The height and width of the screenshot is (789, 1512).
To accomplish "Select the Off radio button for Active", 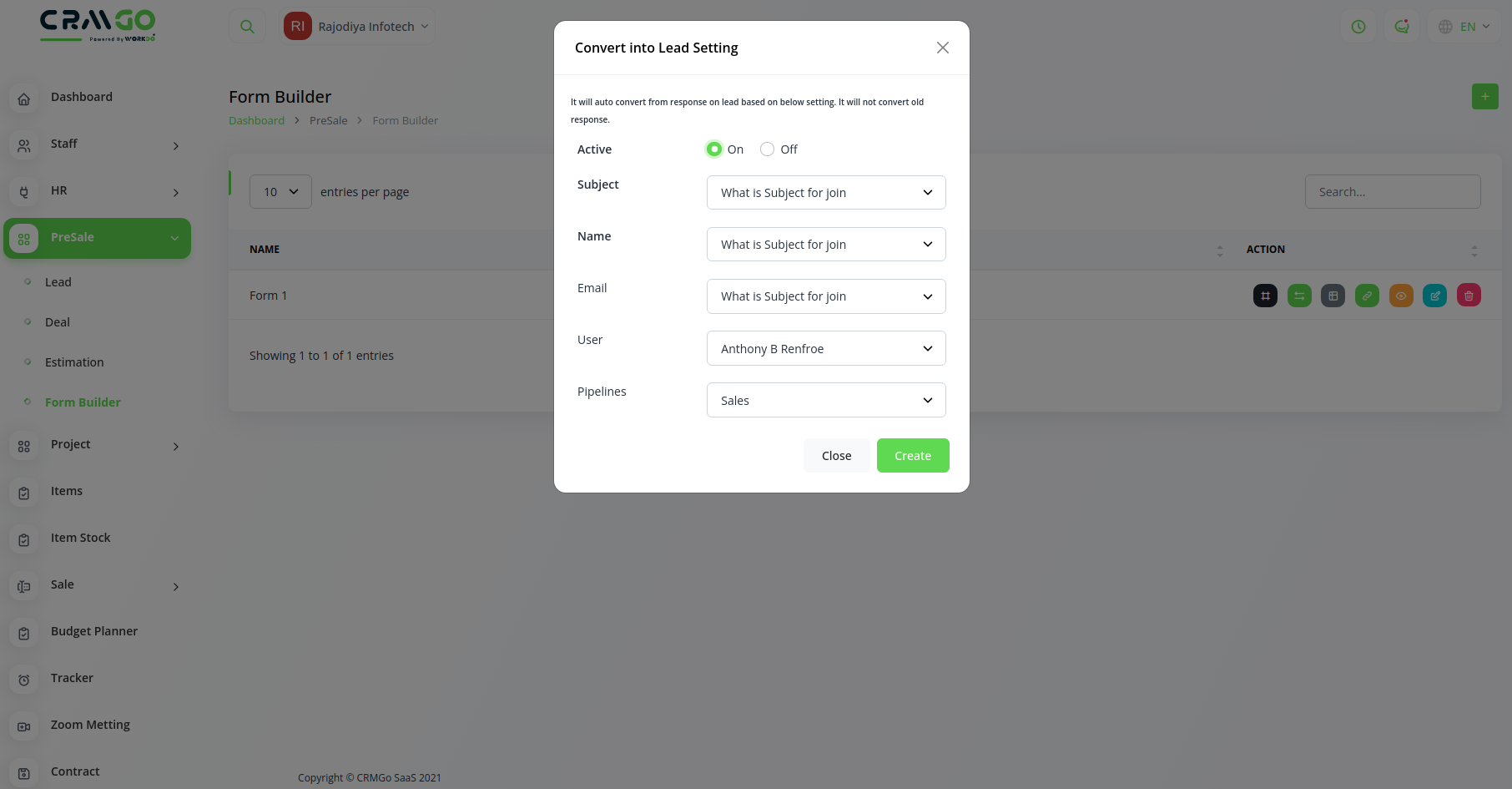I will pos(767,149).
